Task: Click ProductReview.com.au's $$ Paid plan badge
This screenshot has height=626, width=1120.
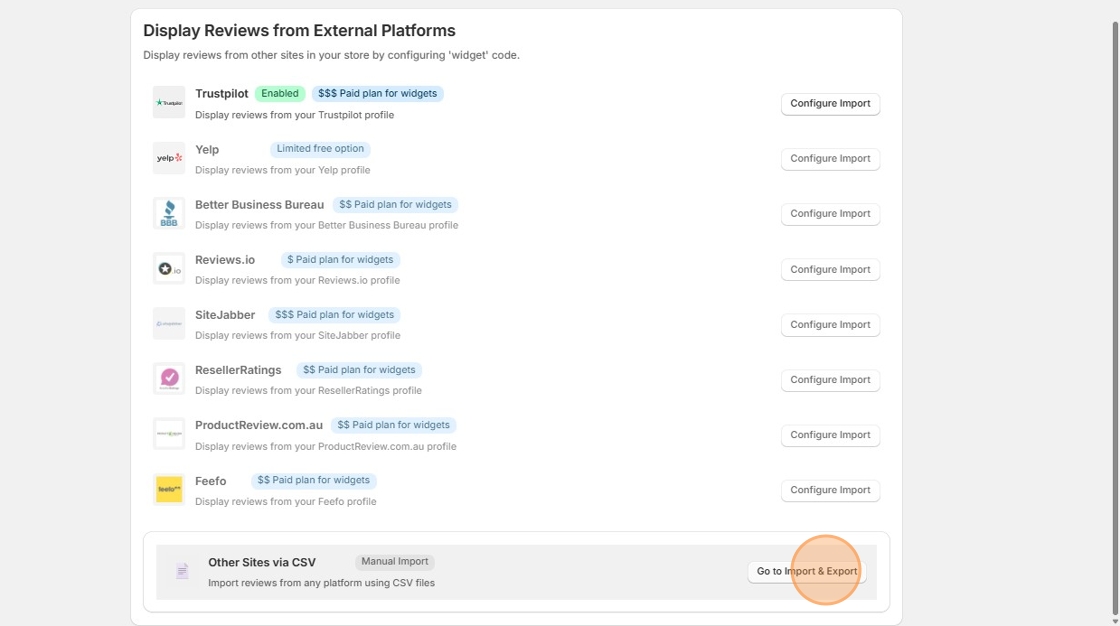Action: [x=394, y=425]
